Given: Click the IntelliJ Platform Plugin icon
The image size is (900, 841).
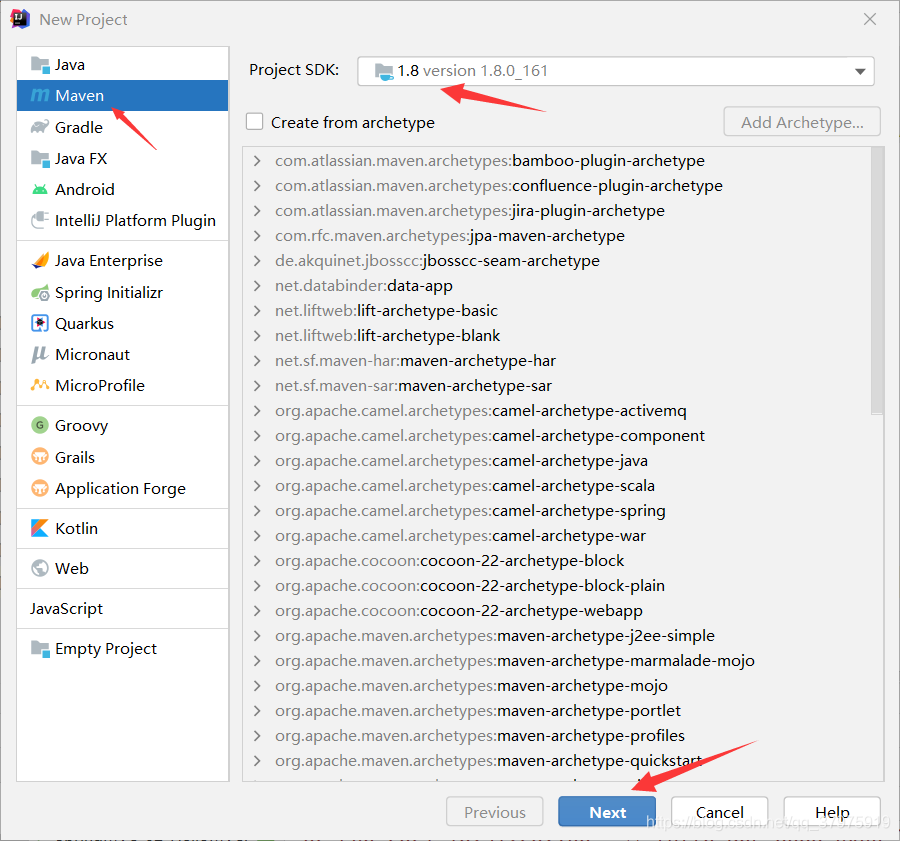Looking at the screenshot, I should (x=40, y=220).
